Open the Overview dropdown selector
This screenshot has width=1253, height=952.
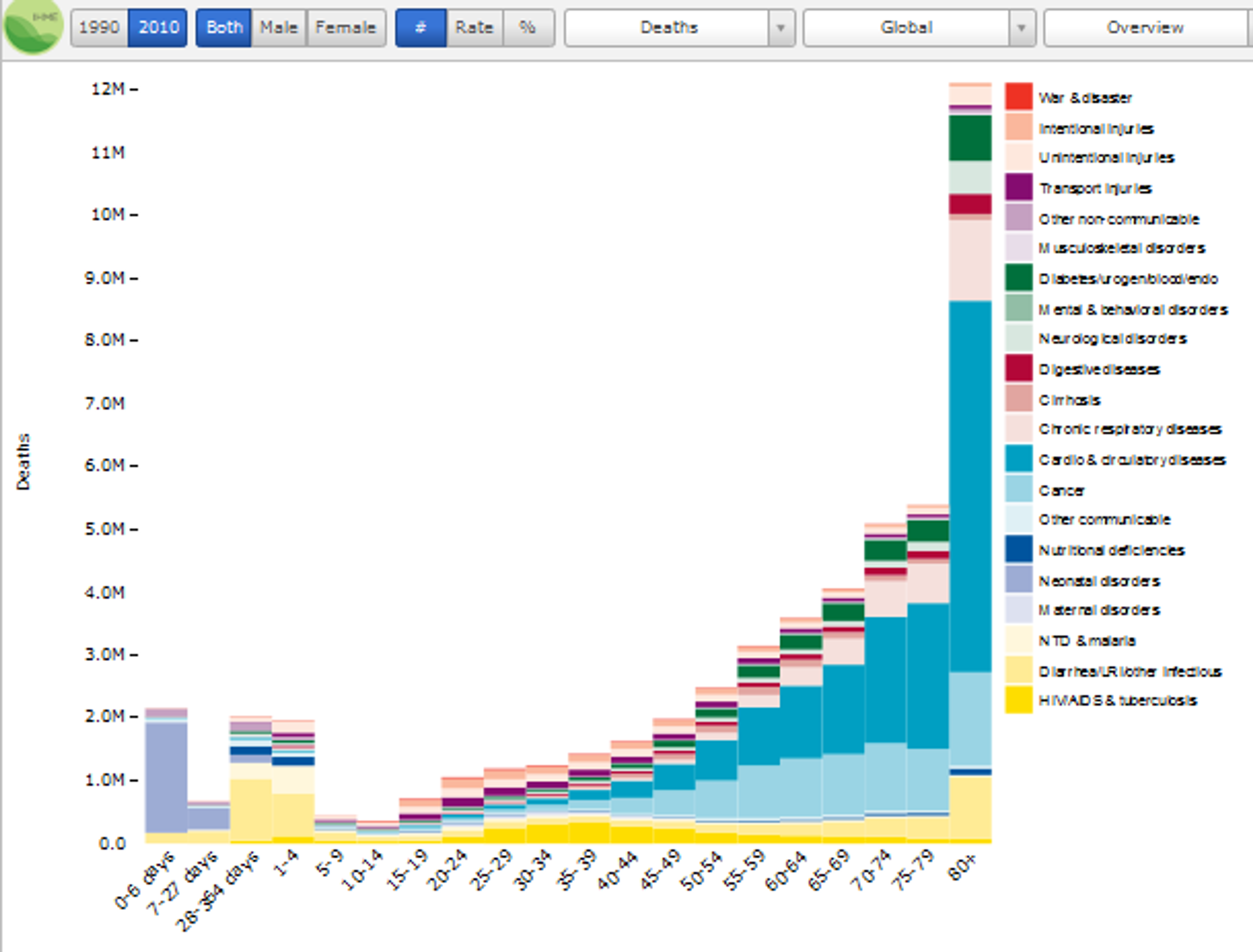pos(1145,27)
